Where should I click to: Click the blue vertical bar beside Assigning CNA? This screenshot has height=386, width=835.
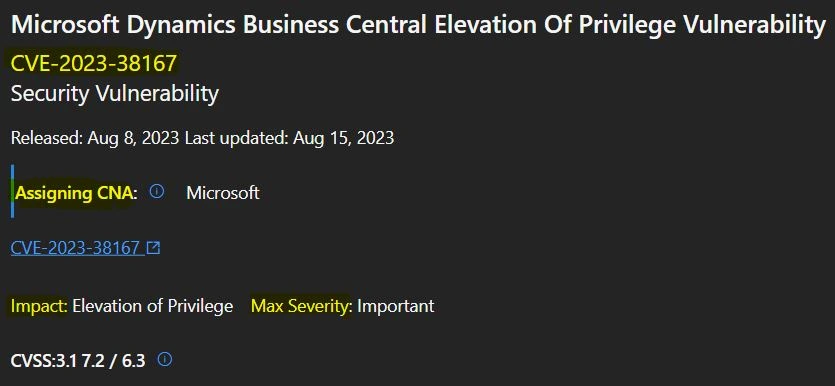pyautogui.click(x=12, y=191)
